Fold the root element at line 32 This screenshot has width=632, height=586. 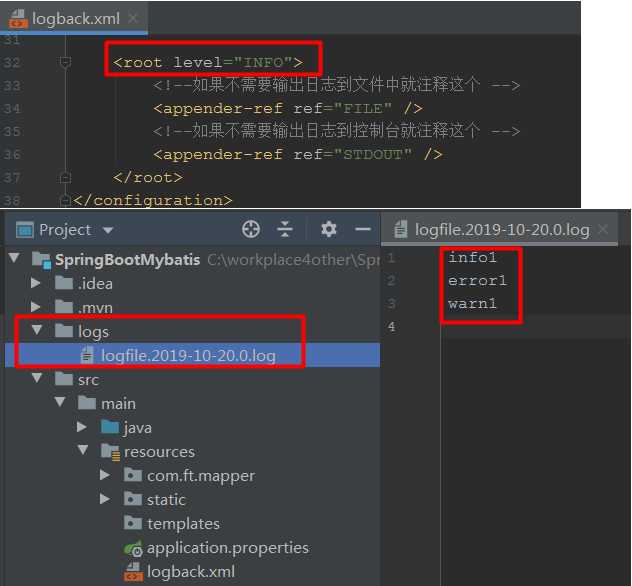coord(65,62)
